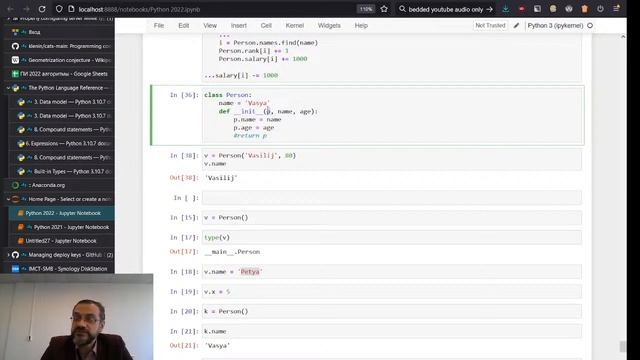640x360 pixels.
Task: Open the Synology DiskStation tab
Action: 60,269
